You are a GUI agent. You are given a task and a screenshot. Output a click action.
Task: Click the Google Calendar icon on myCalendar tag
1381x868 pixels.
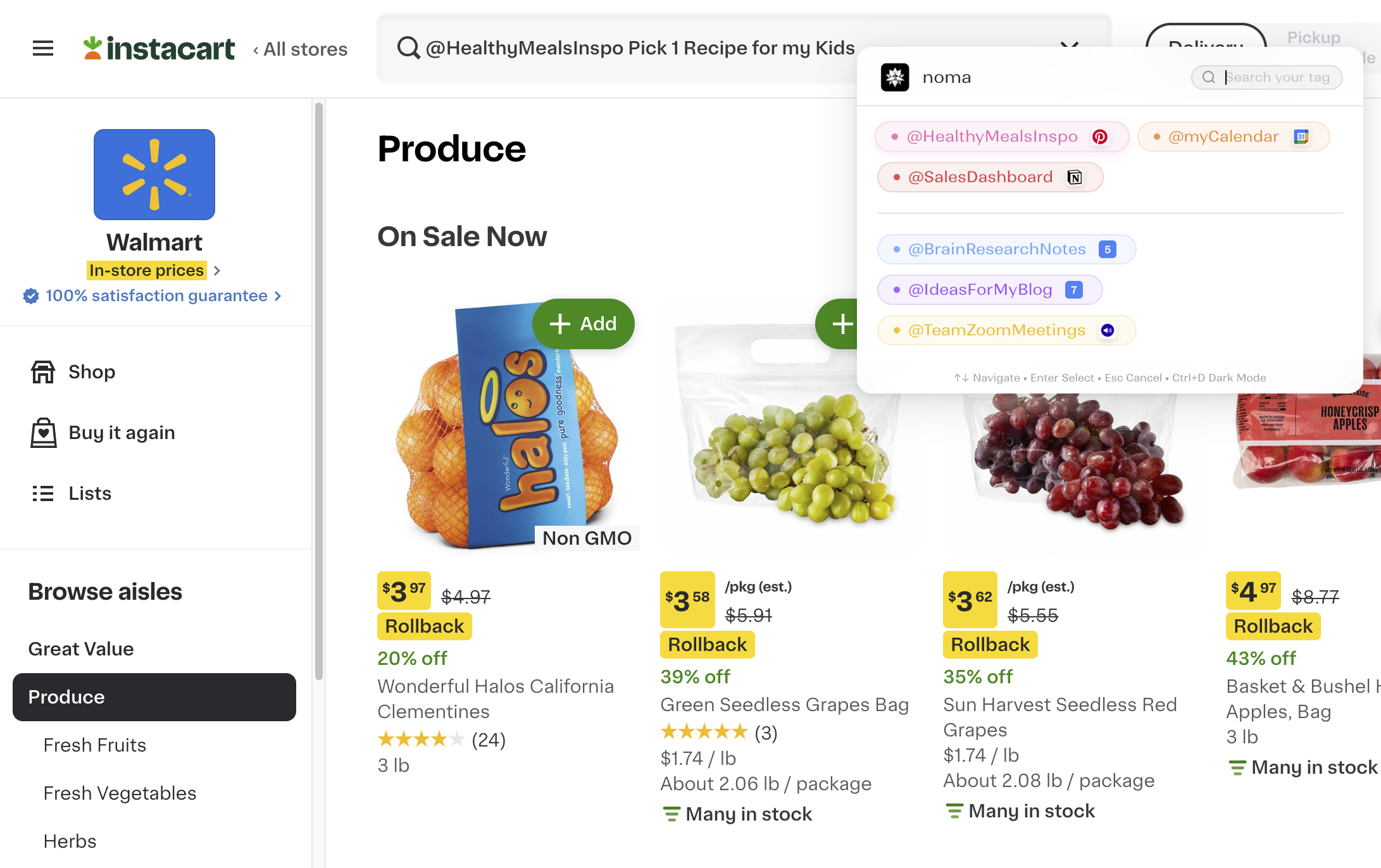pos(1301,137)
